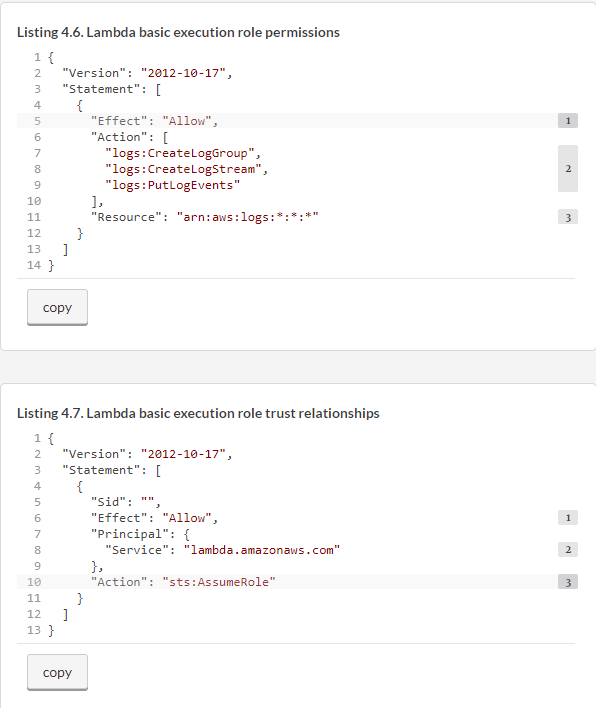Click annotation badge 2 beside log actions

pyautogui.click(x=568, y=168)
